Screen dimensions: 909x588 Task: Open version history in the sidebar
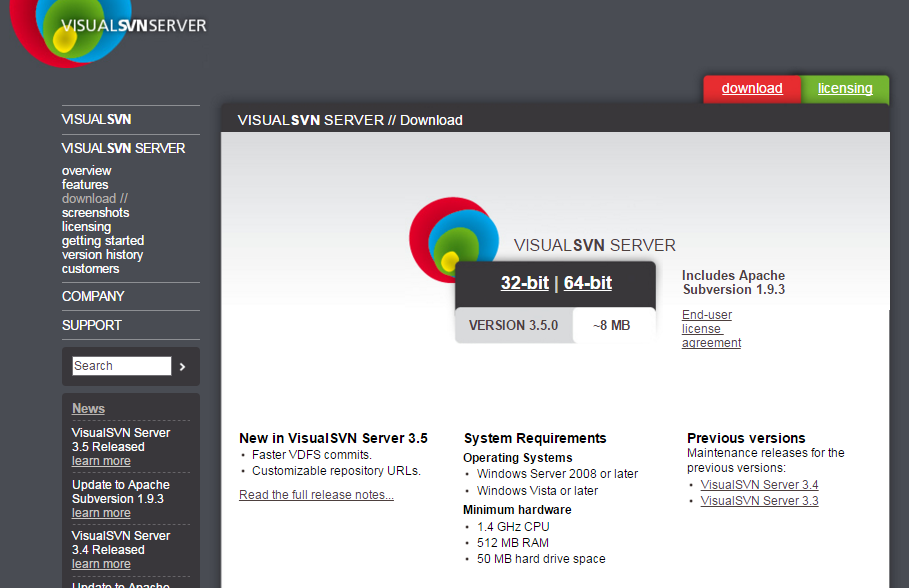pos(103,255)
